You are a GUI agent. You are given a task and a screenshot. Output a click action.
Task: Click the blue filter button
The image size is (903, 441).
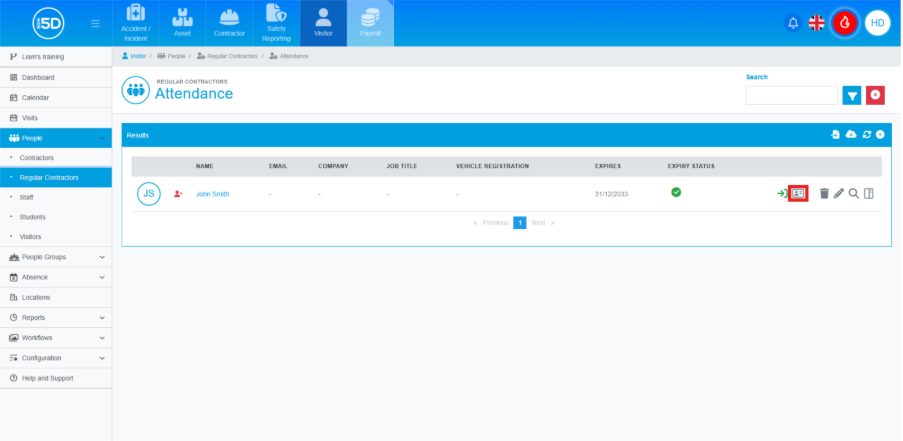[x=851, y=95]
